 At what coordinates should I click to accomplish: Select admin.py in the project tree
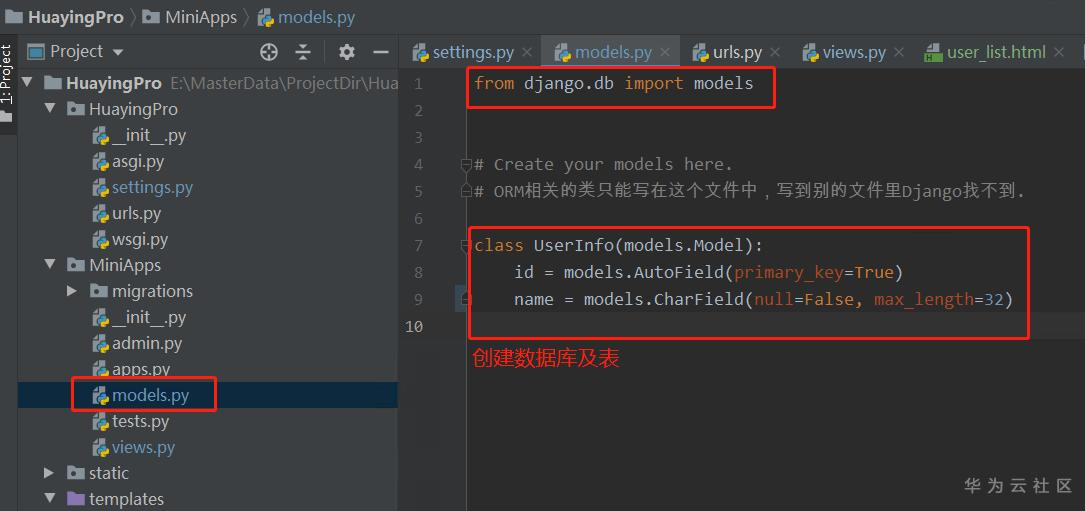(147, 343)
